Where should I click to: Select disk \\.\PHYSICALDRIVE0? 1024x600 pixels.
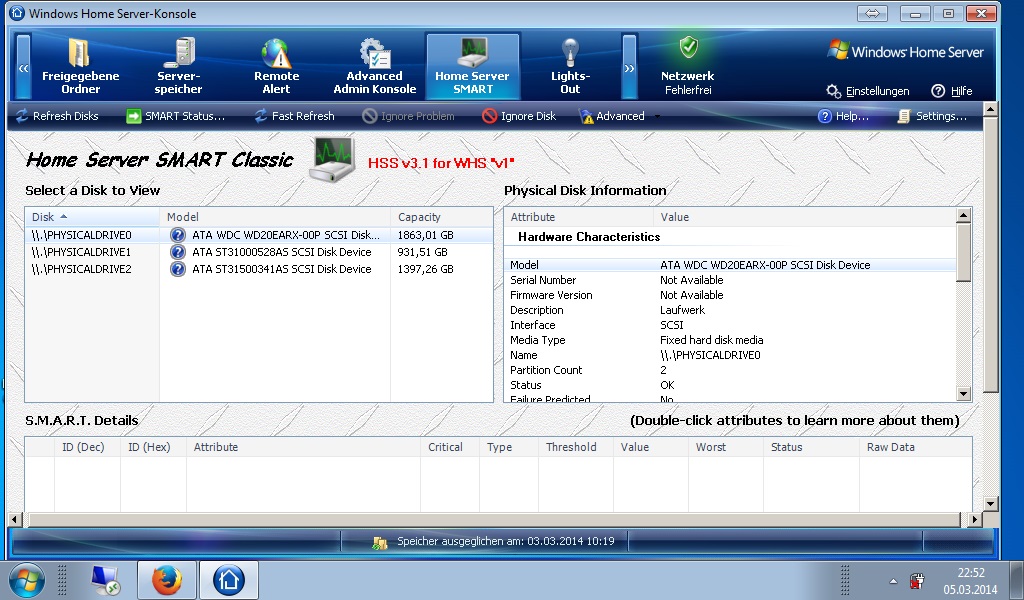[x=82, y=235]
